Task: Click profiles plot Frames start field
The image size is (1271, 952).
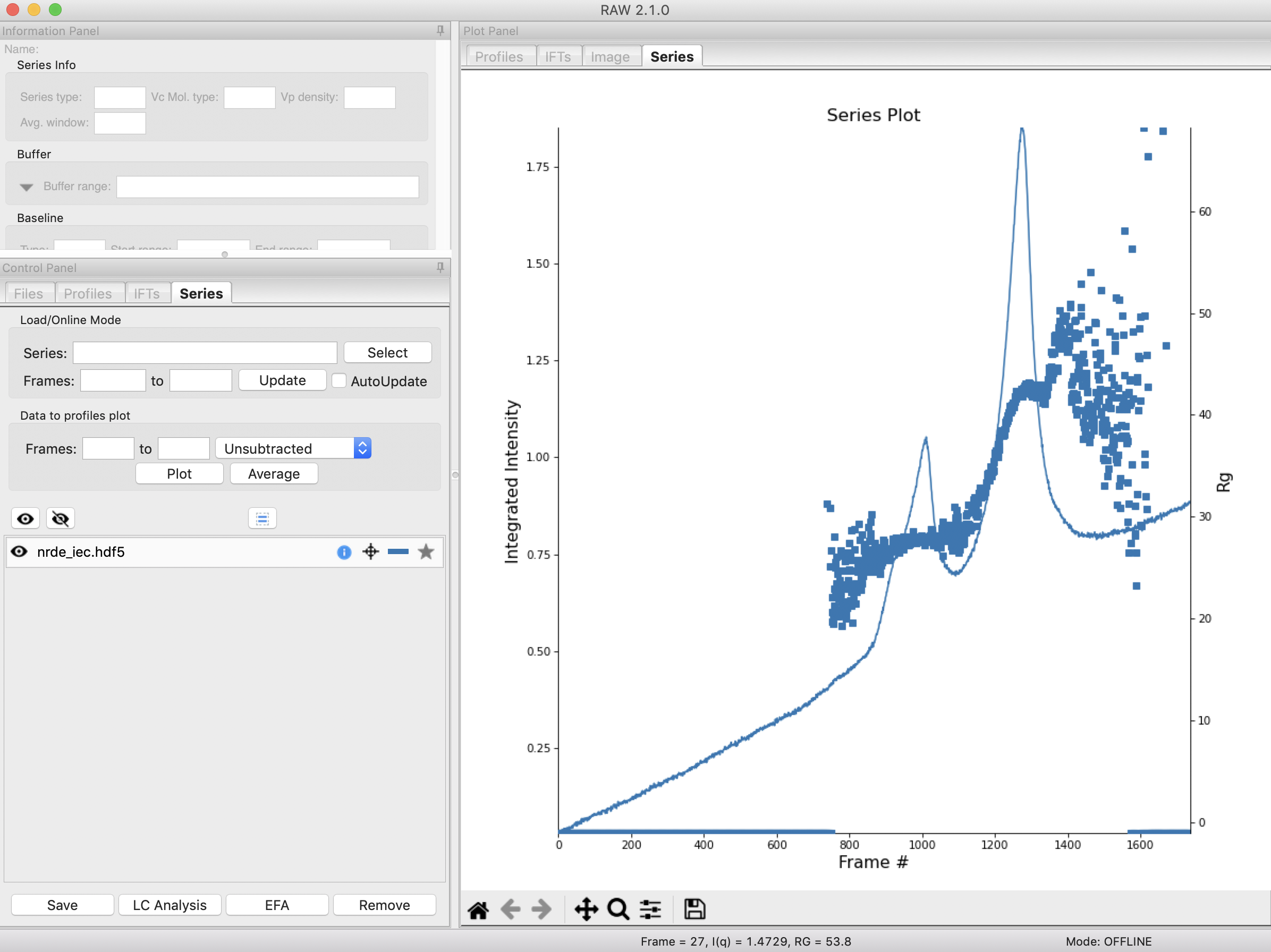Action: pyautogui.click(x=108, y=448)
